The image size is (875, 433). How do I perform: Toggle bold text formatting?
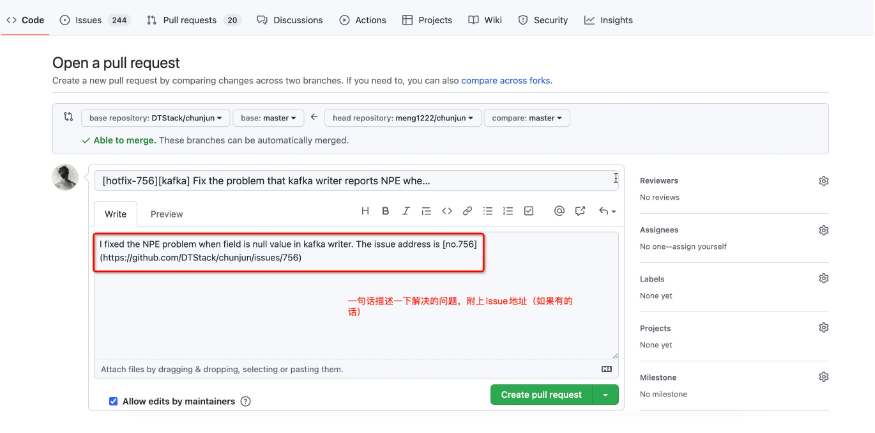pyautogui.click(x=386, y=211)
